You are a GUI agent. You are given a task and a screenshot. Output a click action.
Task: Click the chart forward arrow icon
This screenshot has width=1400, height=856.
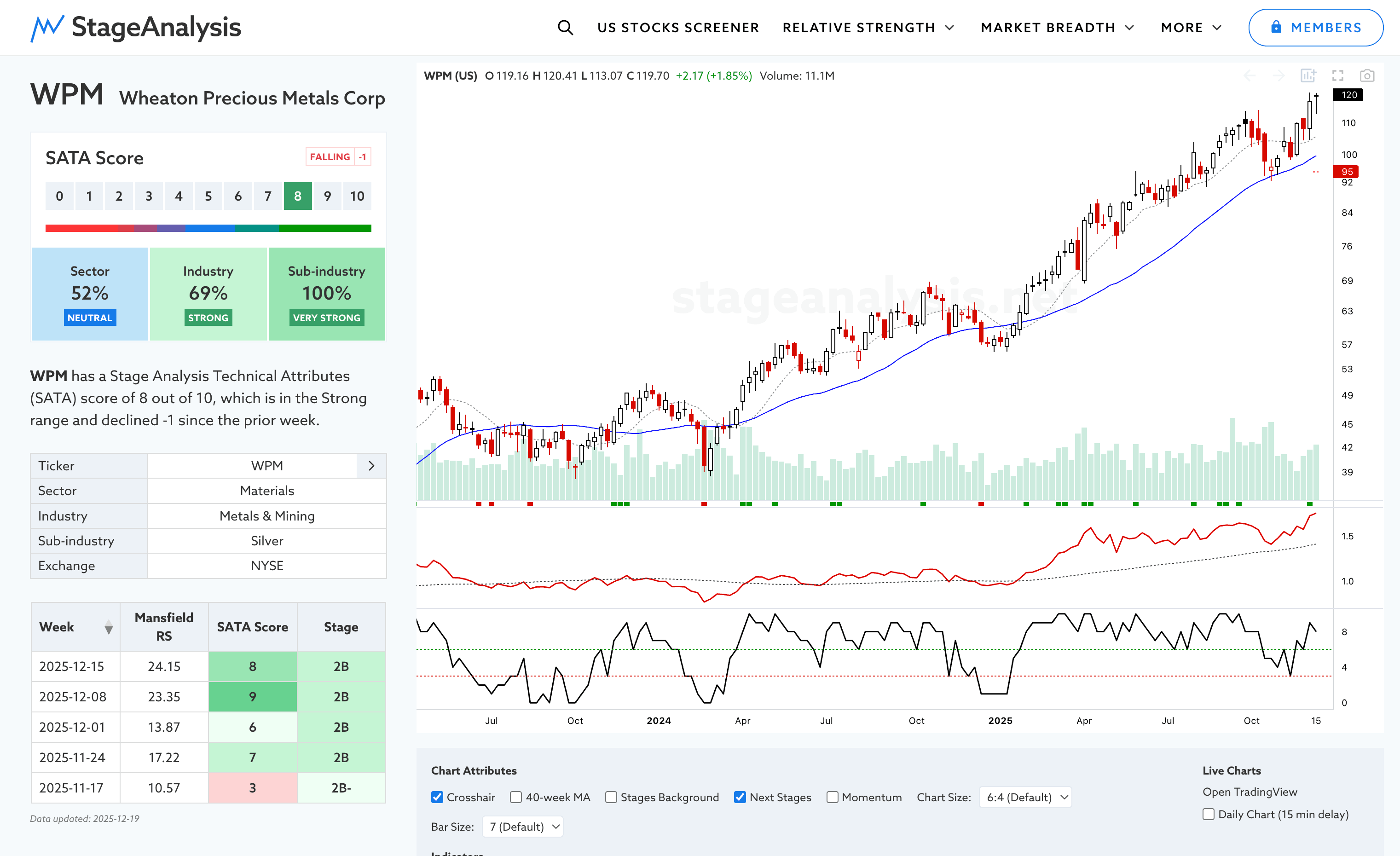(x=1279, y=75)
